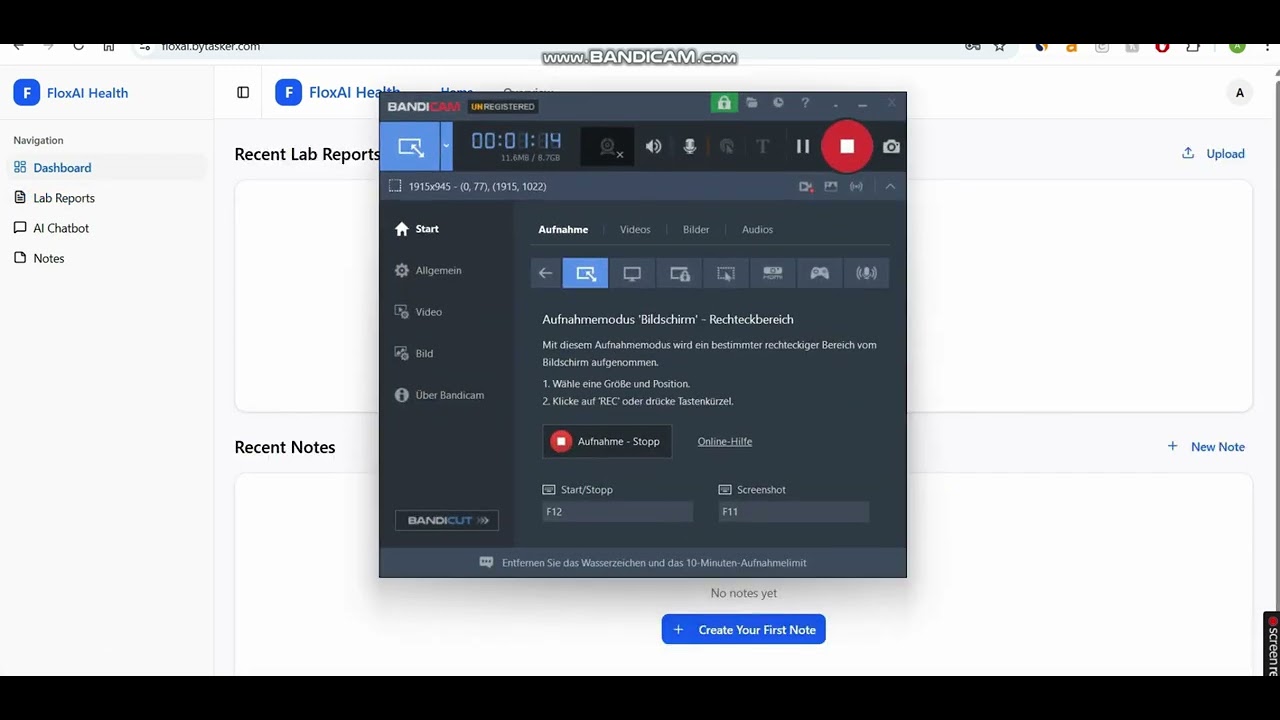Toggle the FloxAI sidebar panel icon
Screen dimensions: 1280x720
click(243, 93)
